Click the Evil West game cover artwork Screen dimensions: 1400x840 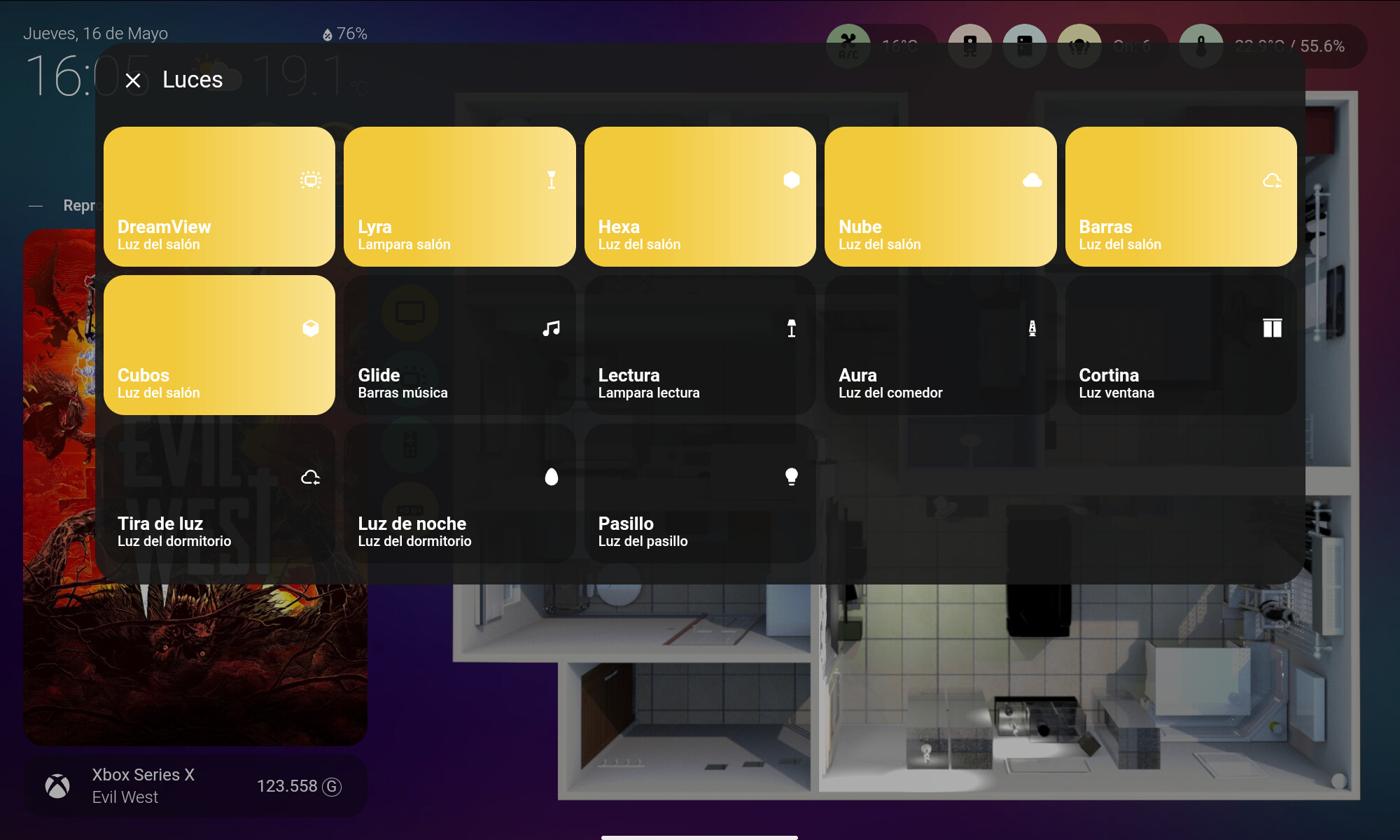tap(196, 665)
